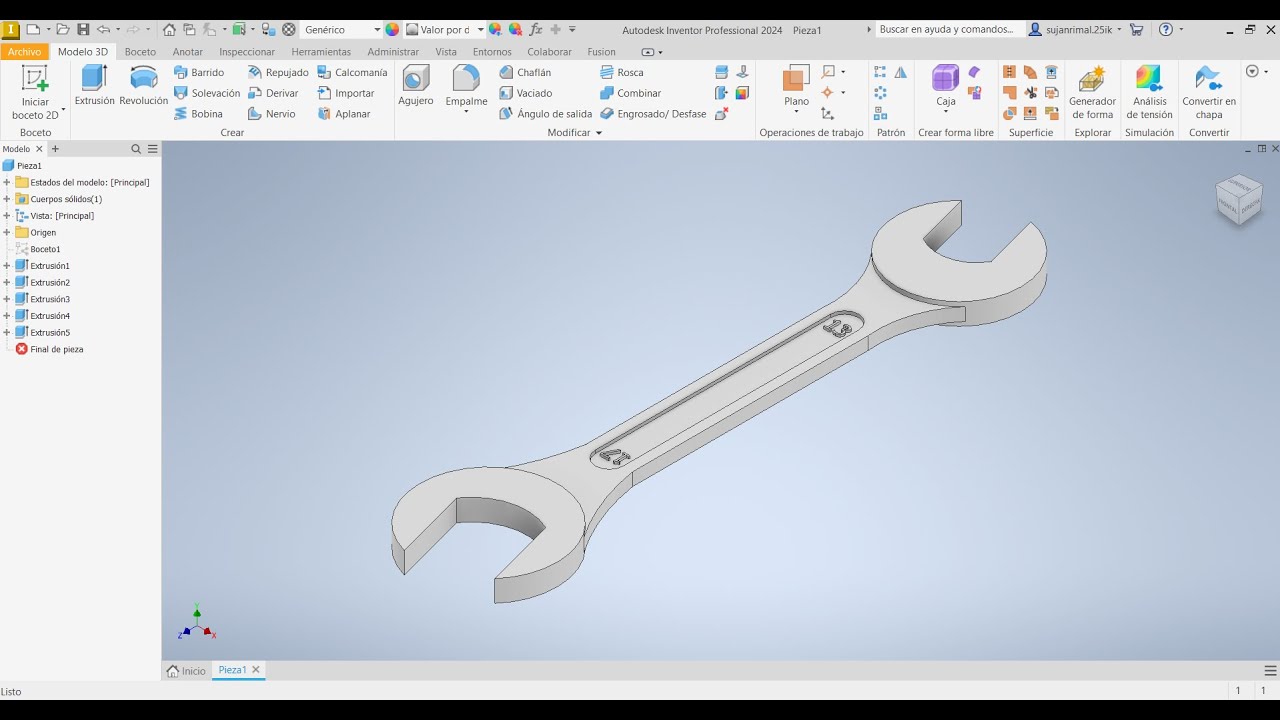
Task: Click Convertir en chapa
Action: click(x=1209, y=93)
